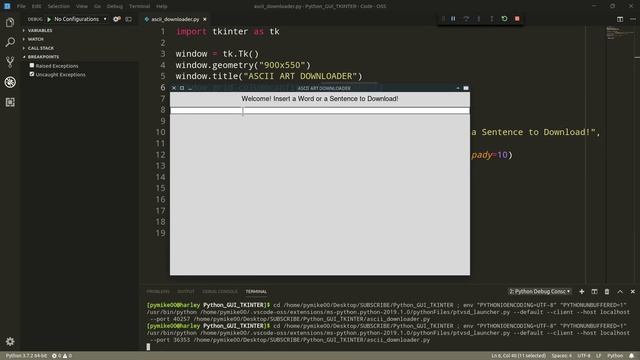Click the entry field in ASCII ART DOWNLOADER
Image resolution: width=640 pixels, height=360 pixels.
[320, 111]
